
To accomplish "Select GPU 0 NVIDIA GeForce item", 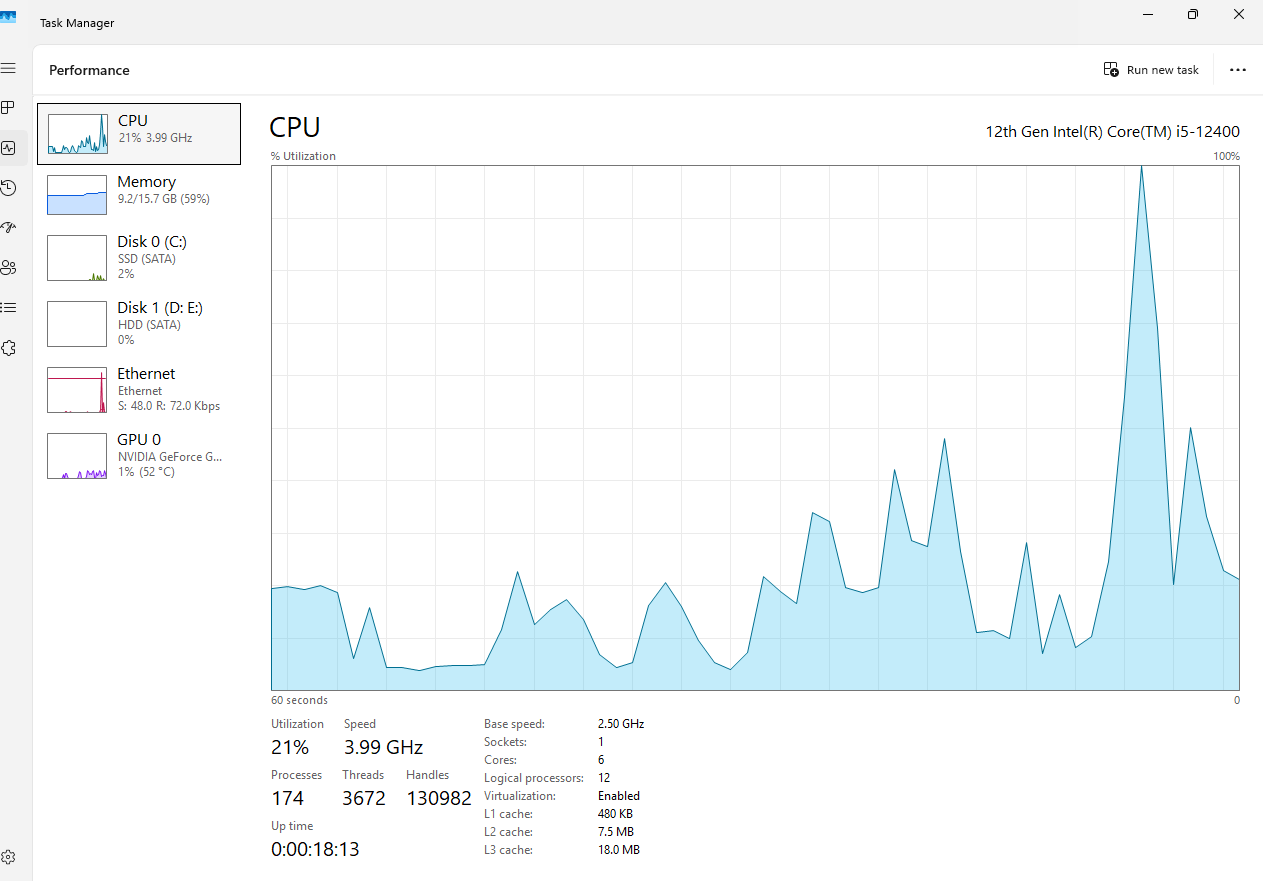I will click(x=139, y=456).
